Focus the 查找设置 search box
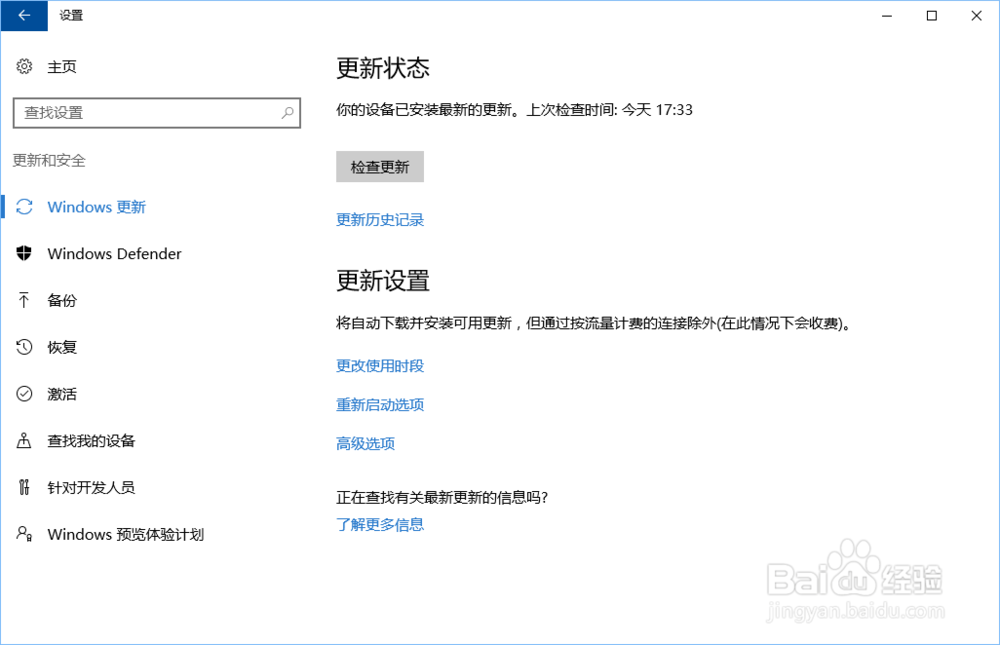The image size is (1000, 645). point(157,113)
